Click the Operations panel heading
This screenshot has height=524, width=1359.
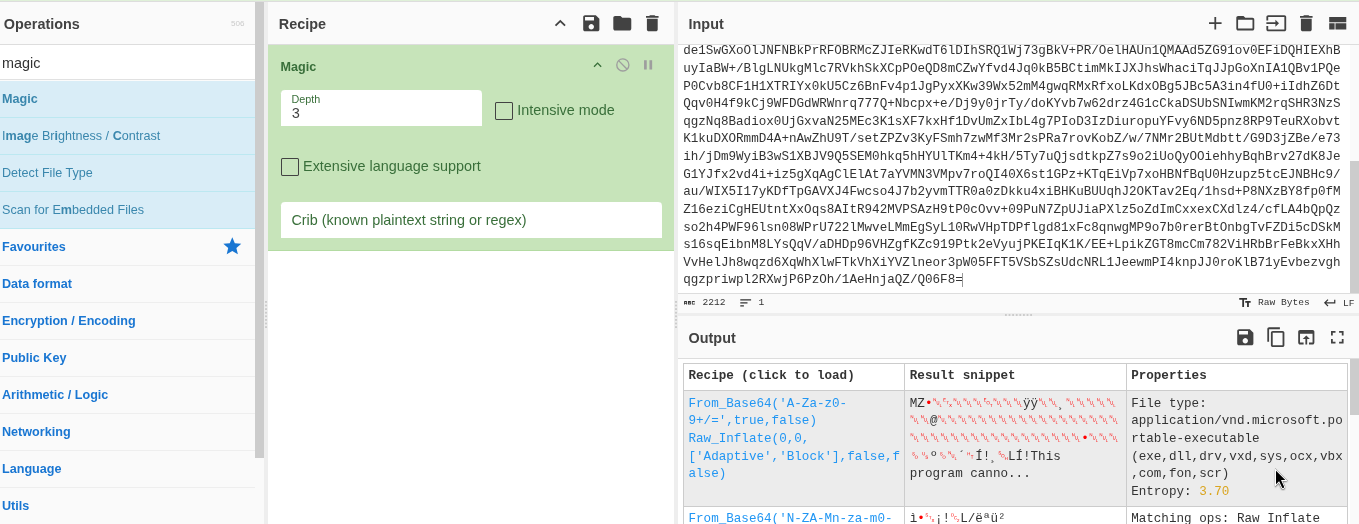(41, 23)
